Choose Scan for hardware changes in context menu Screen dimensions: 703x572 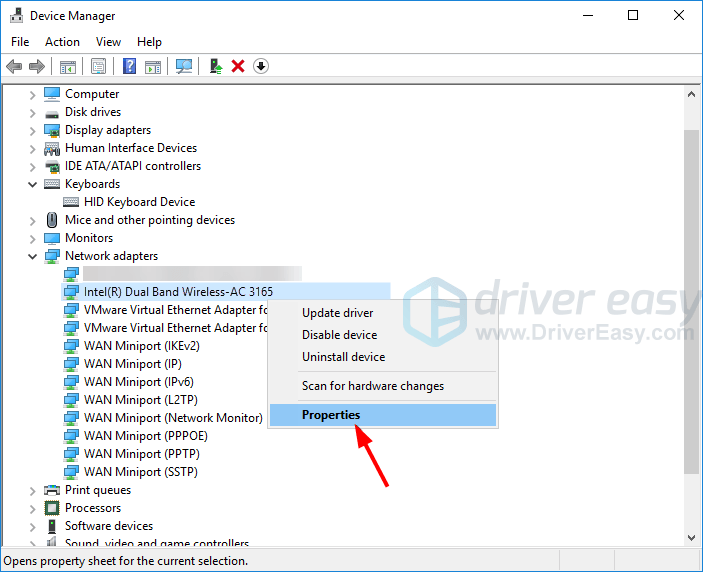click(383, 386)
